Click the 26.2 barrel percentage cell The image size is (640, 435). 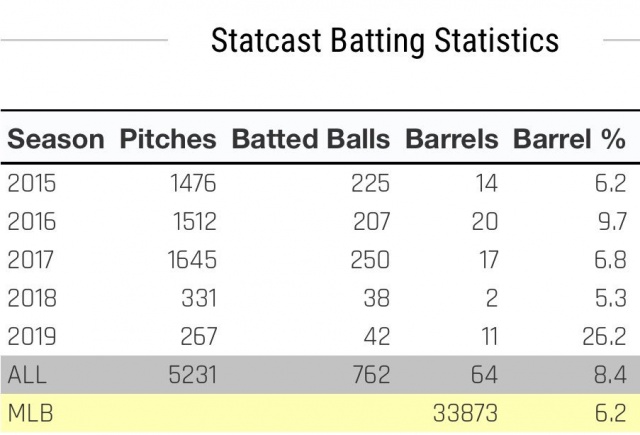point(602,336)
